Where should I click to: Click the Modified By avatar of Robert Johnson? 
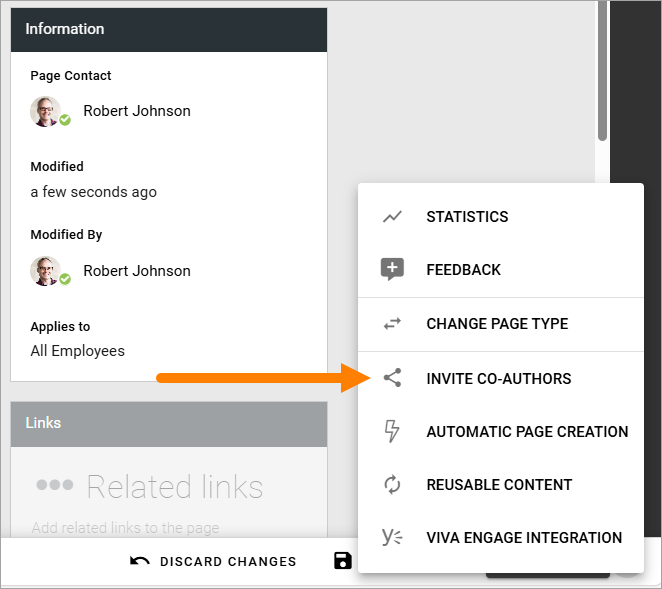click(x=46, y=271)
